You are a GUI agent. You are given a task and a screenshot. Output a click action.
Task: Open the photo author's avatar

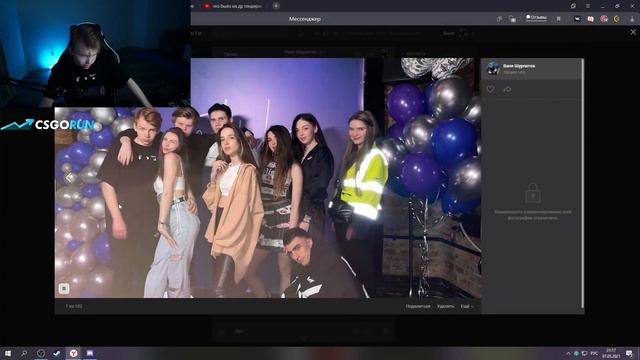tap(493, 69)
